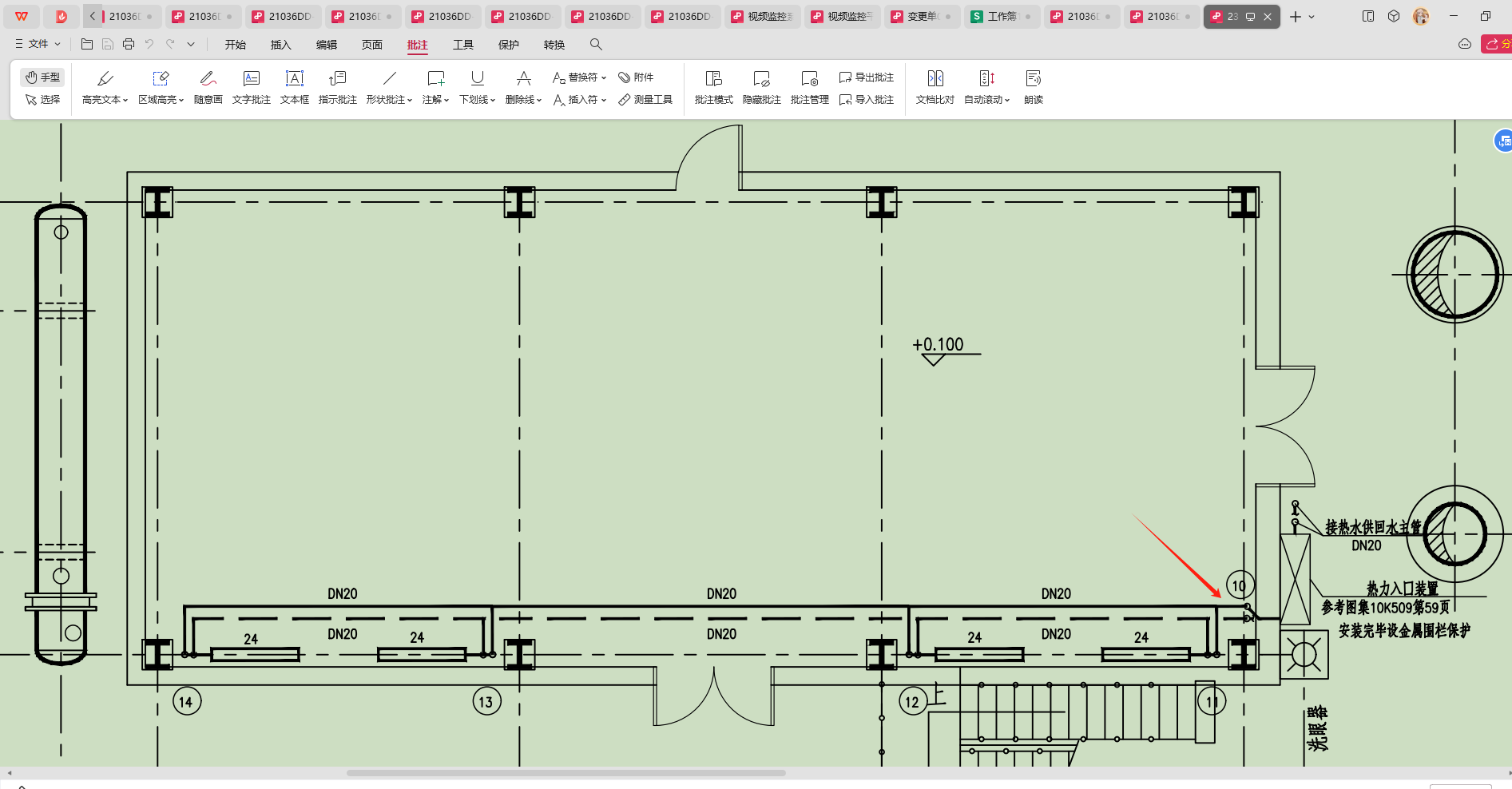Click axis bubble number 14
This screenshot has height=789, width=1512.
click(x=187, y=702)
